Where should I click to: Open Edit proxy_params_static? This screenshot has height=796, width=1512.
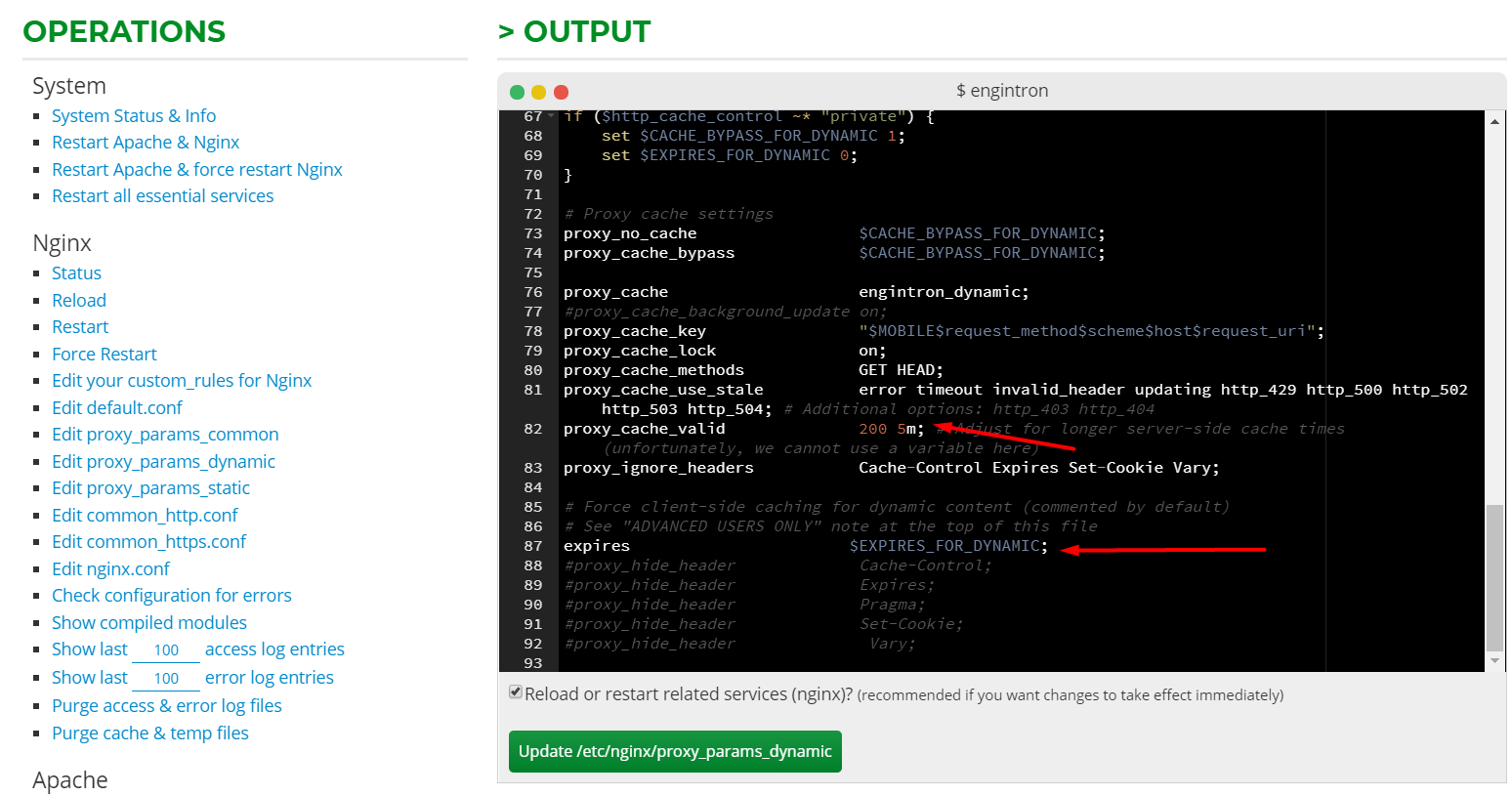150,488
